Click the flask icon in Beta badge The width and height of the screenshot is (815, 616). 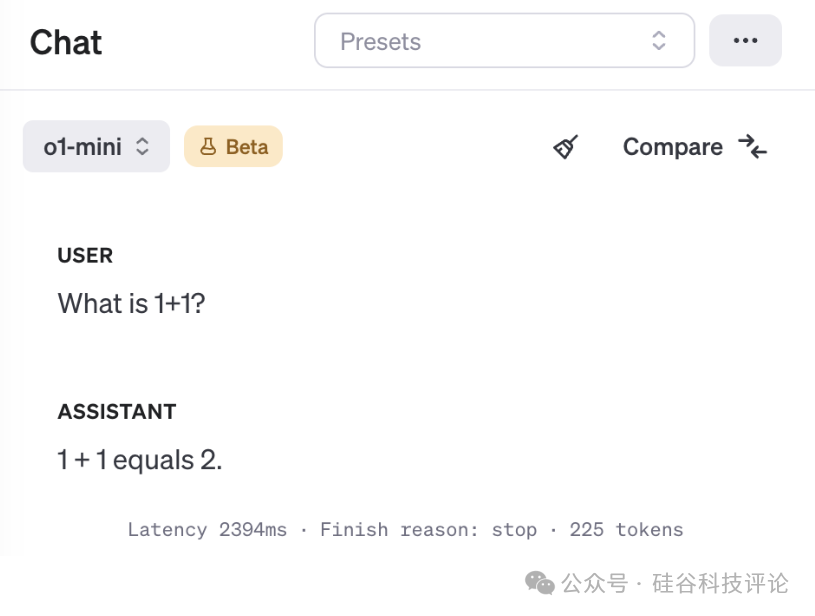pyautogui.click(x=208, y=147)
